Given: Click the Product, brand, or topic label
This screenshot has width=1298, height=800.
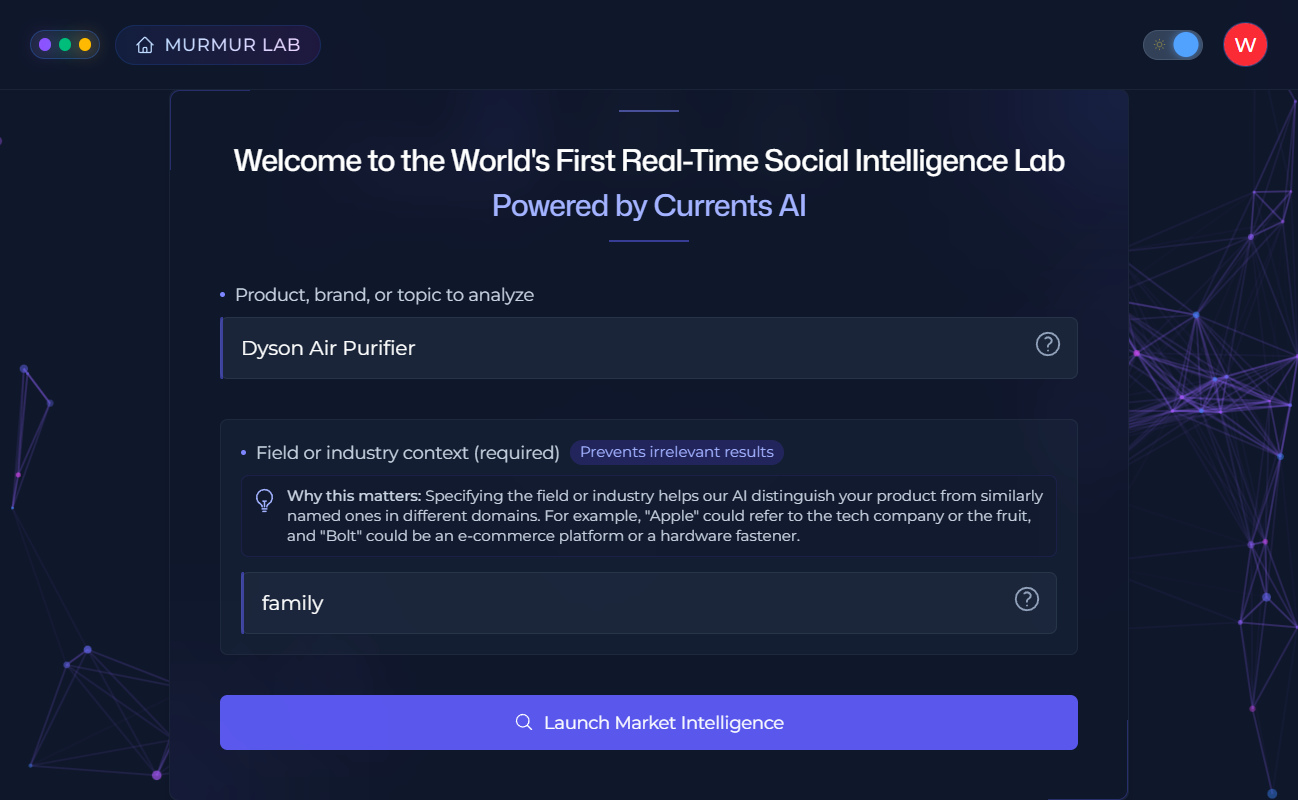Looking at the screenshot, I should click(384, 295).
